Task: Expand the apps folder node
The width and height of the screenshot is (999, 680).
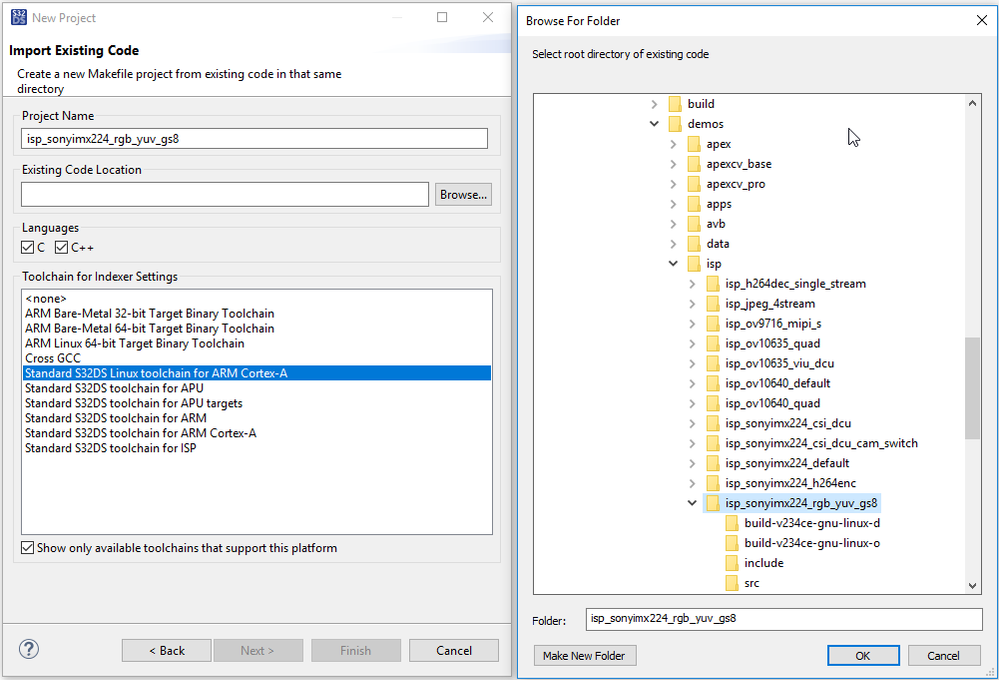Action: click(673, 204)
